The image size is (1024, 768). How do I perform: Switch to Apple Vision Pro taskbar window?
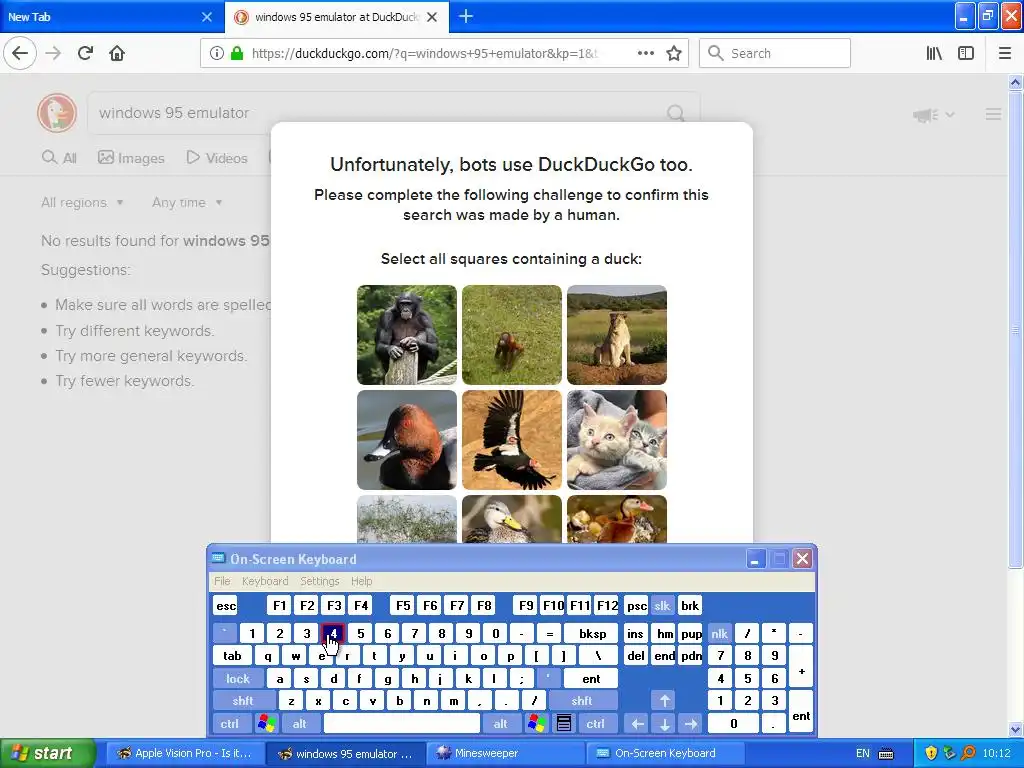185,753
